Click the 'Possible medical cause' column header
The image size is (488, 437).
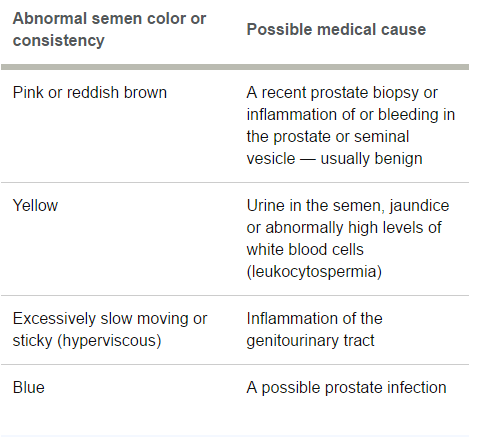(336, 29)
